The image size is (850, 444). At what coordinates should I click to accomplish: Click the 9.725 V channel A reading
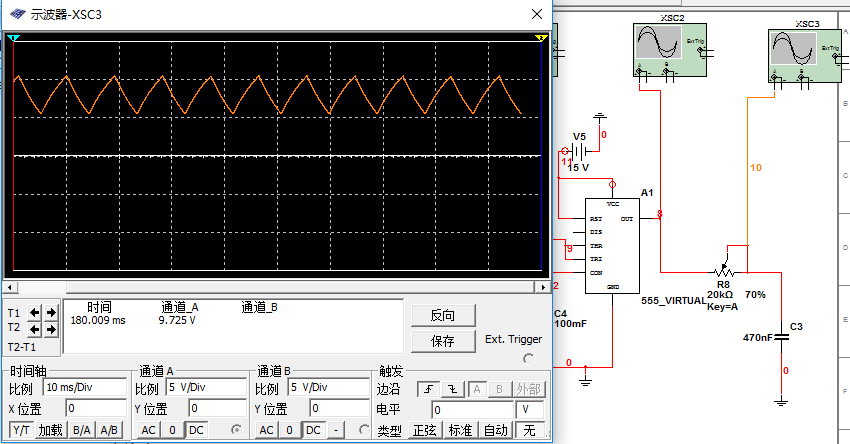[177, 320]
